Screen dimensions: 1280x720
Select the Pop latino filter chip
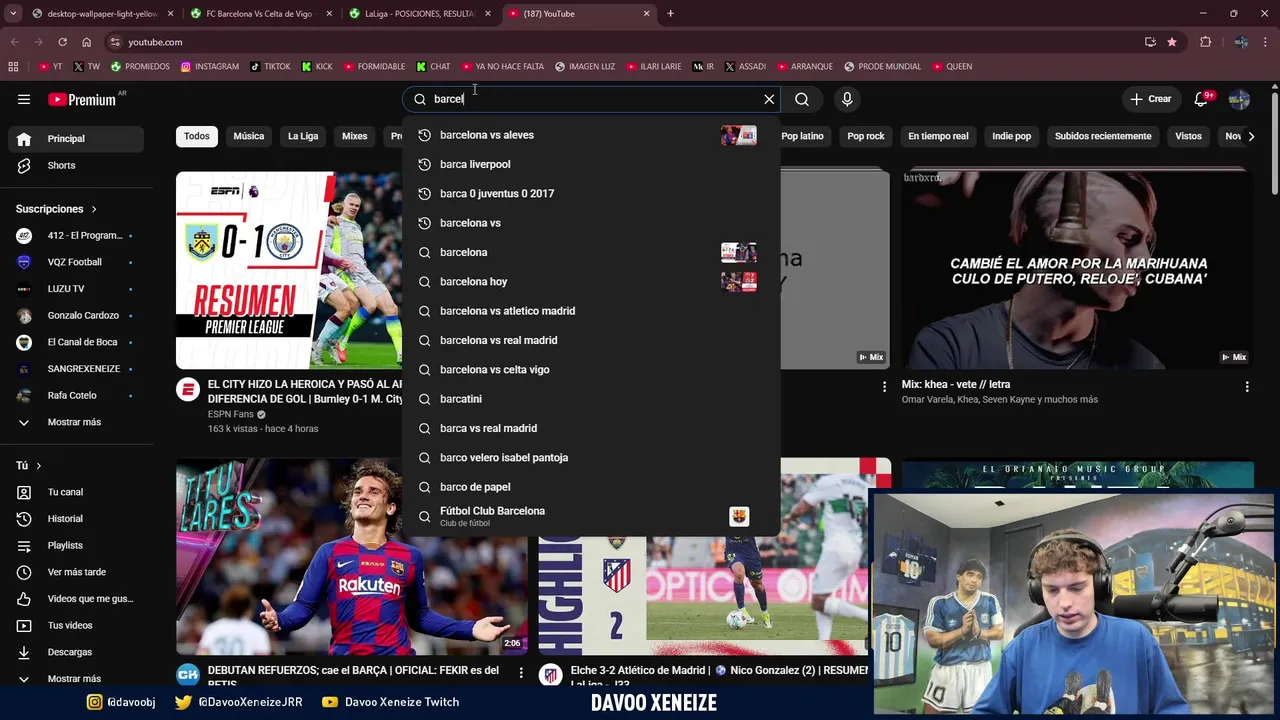pyautogui.click(x=802, y=136)
